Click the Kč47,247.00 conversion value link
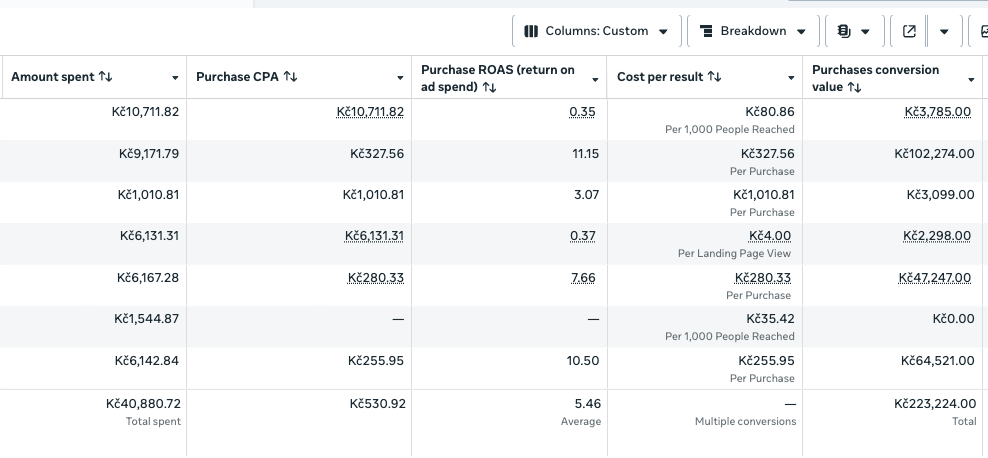Image resolution: width=988 pixels, height=458 pixels. (x=935, y=278)
